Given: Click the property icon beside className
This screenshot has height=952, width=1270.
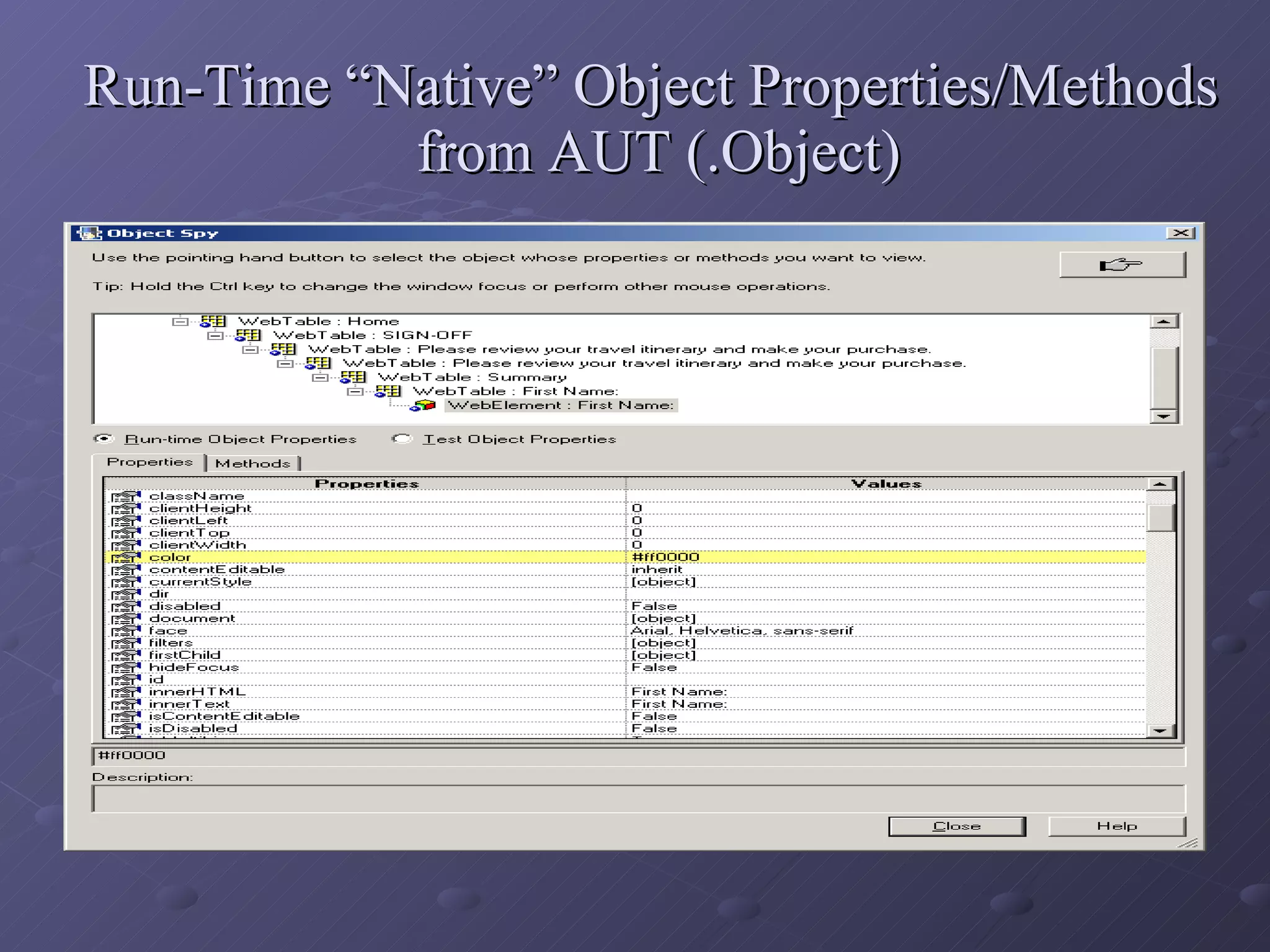Looking at the screenshot, I should point(126,496).
